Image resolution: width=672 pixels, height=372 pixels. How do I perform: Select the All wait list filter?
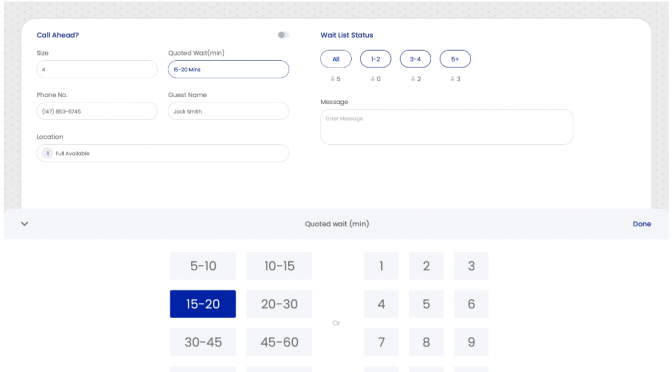pyautogui.click(x=336, y=59)
